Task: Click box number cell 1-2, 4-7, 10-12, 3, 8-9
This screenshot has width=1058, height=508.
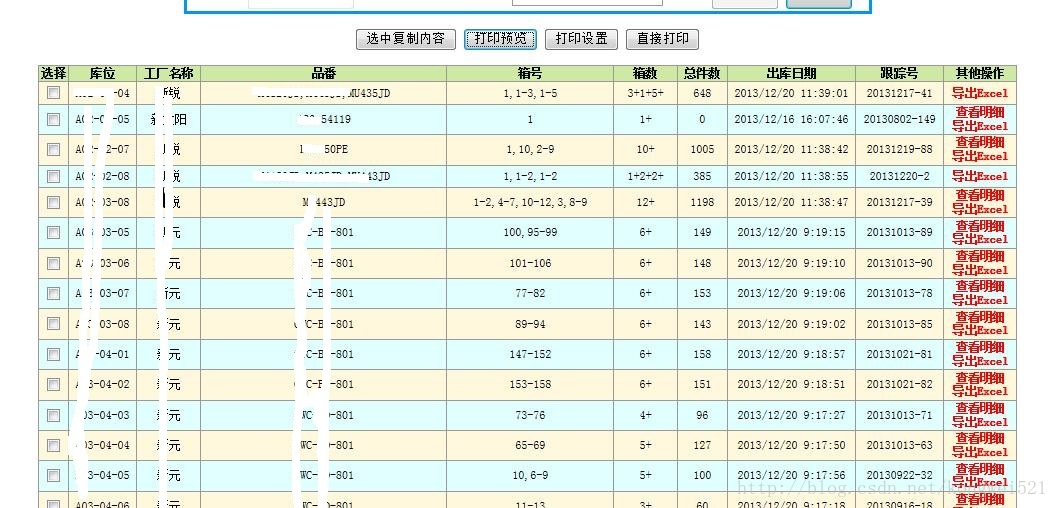Action: pyautogui.click(x=530, y=202)
